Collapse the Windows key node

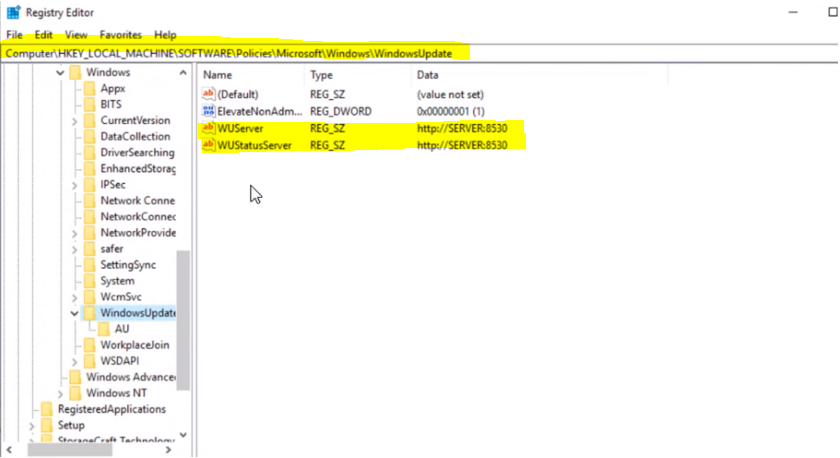(60, 72)
